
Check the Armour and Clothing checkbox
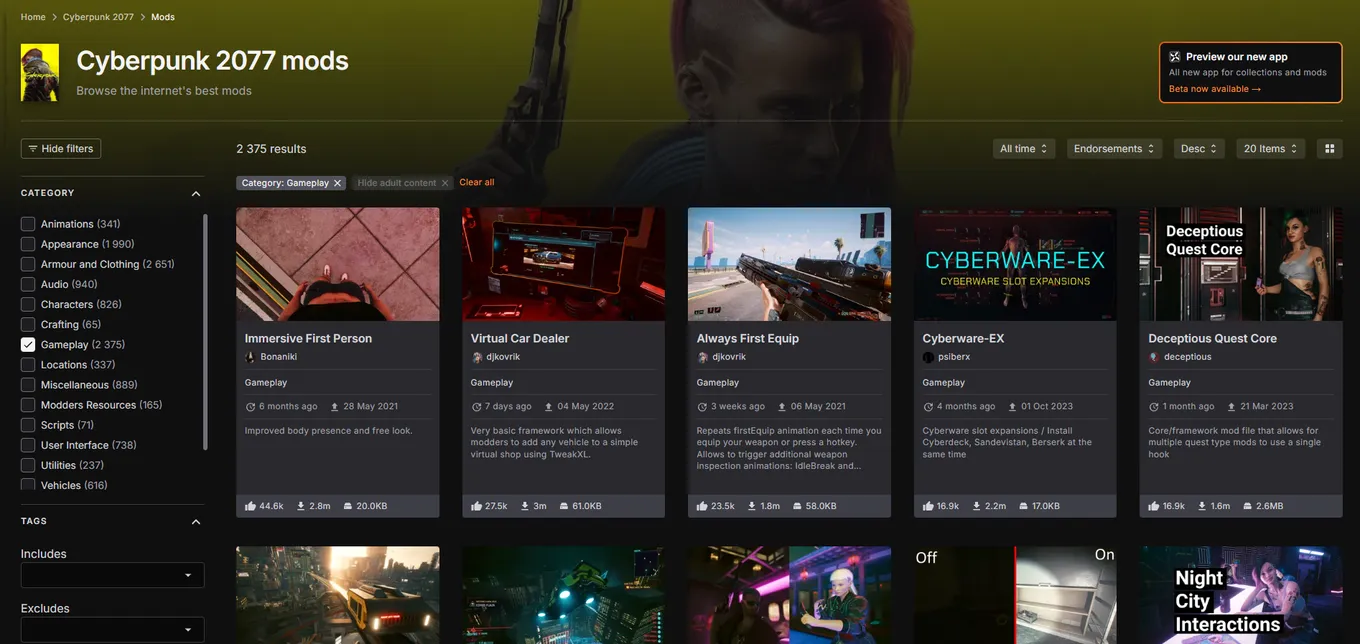pyautogui.click(x=28, y=264)
